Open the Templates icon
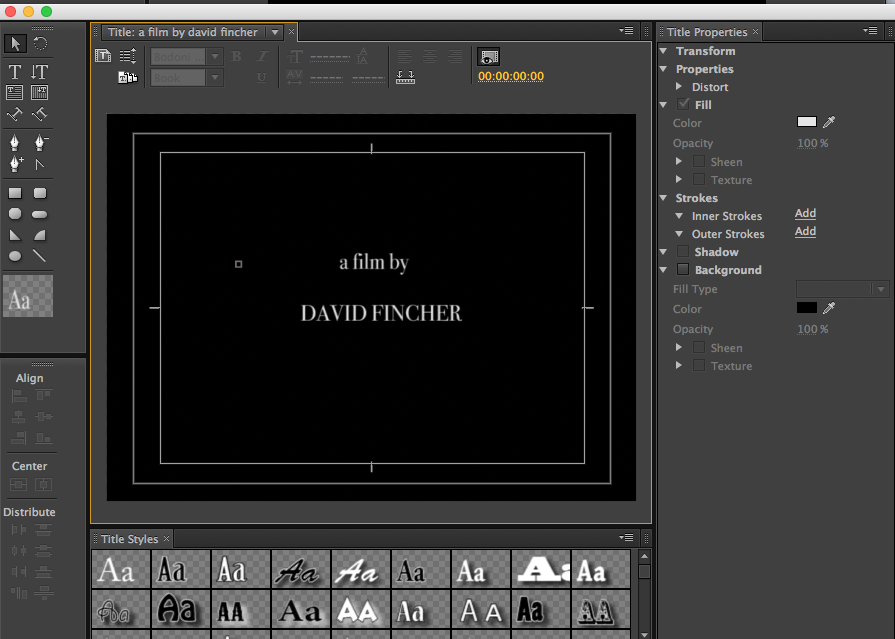Viewport: 895px width, 639px height. pos(128,77)
